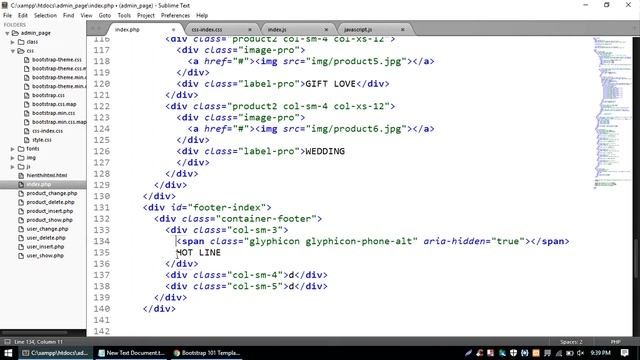Open product_change.php in sidebar
This screenshot has height=360, width=640.
point(52,193)
